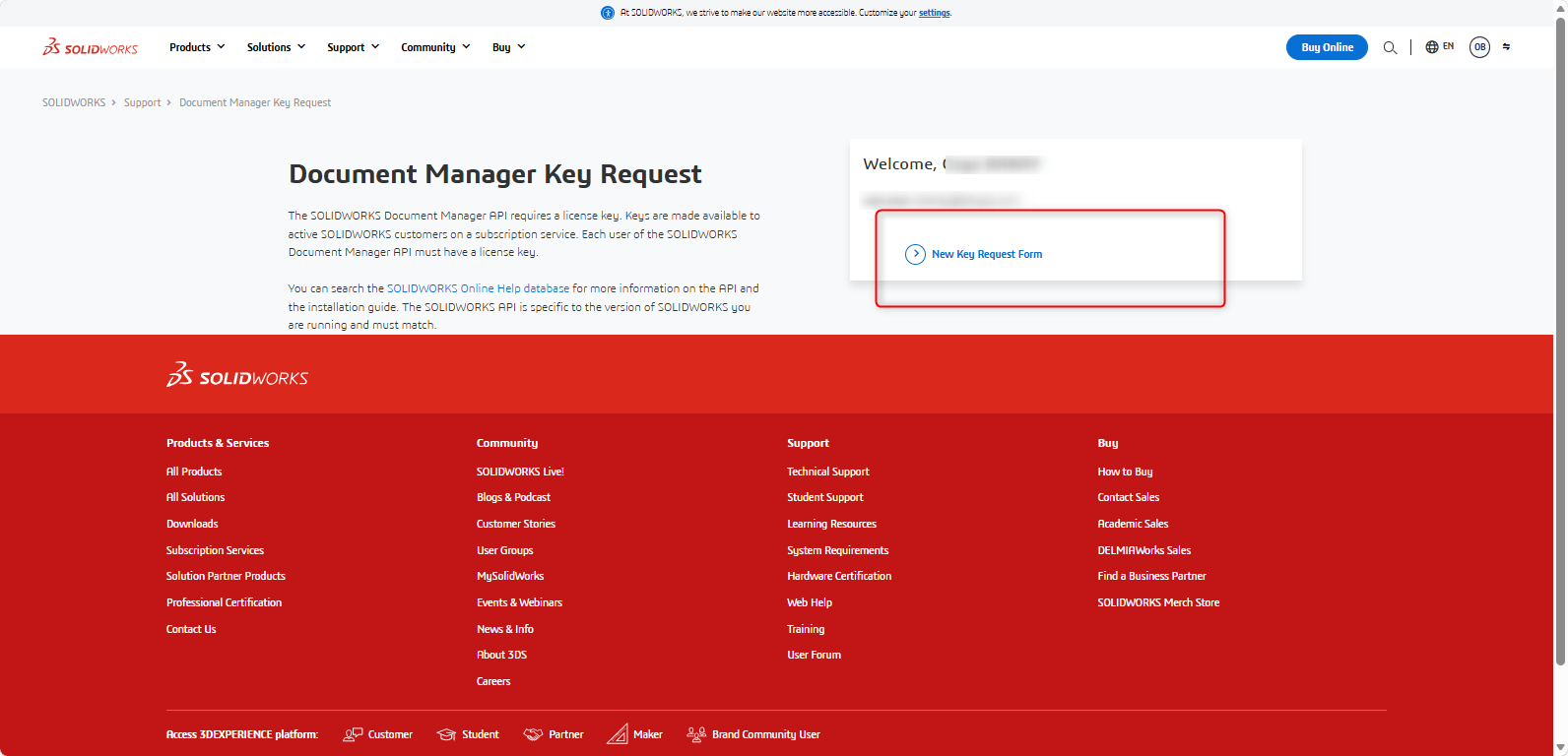Open the footer Careers link

[x=493, y=681]
